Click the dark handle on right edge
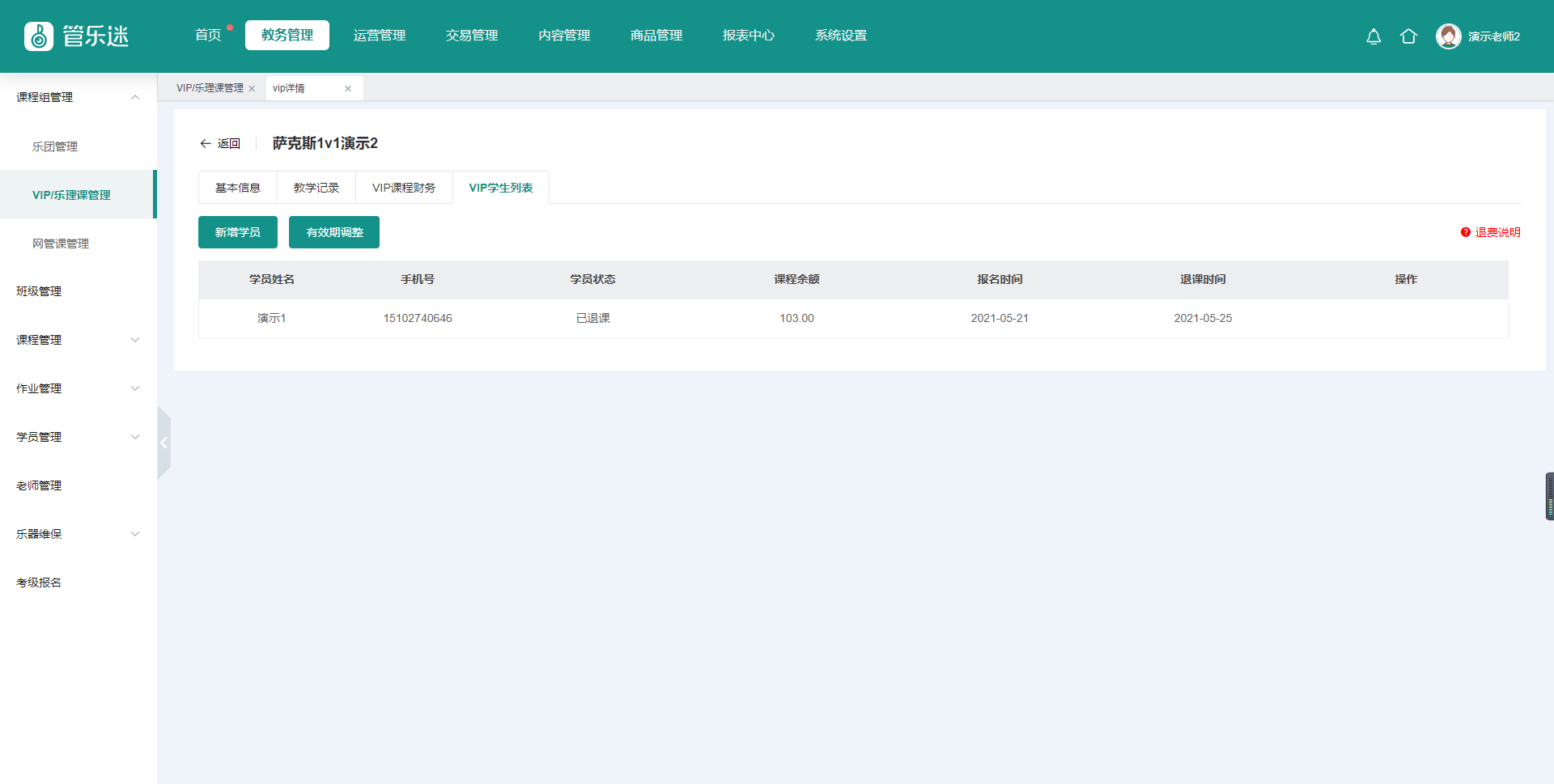 (x=1549, y=496)
